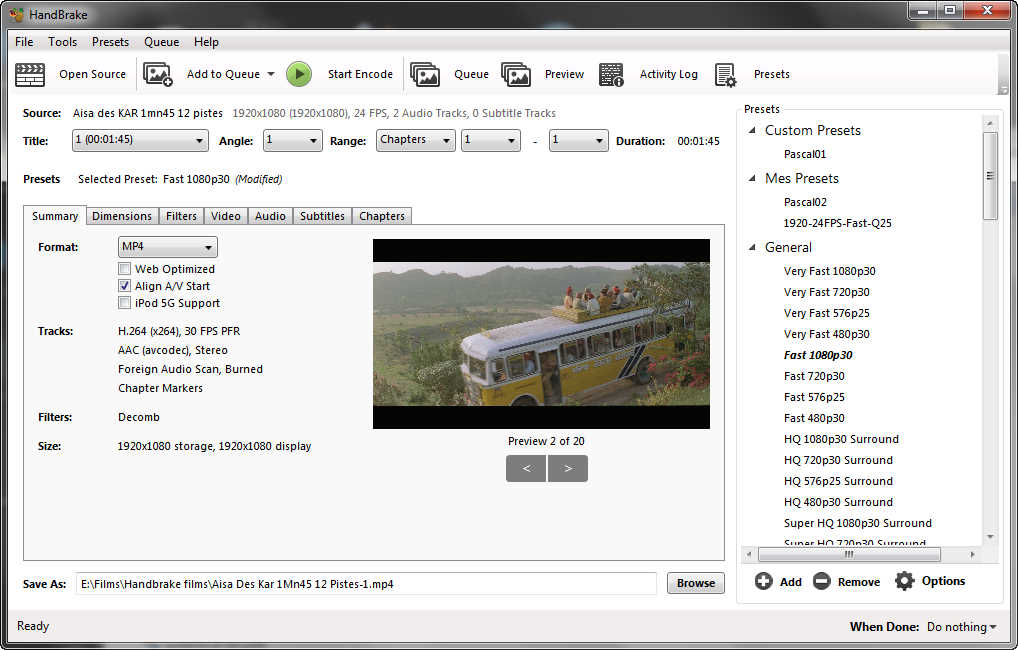Select the HQ 1080p30 Surround preset

point(841,439)
